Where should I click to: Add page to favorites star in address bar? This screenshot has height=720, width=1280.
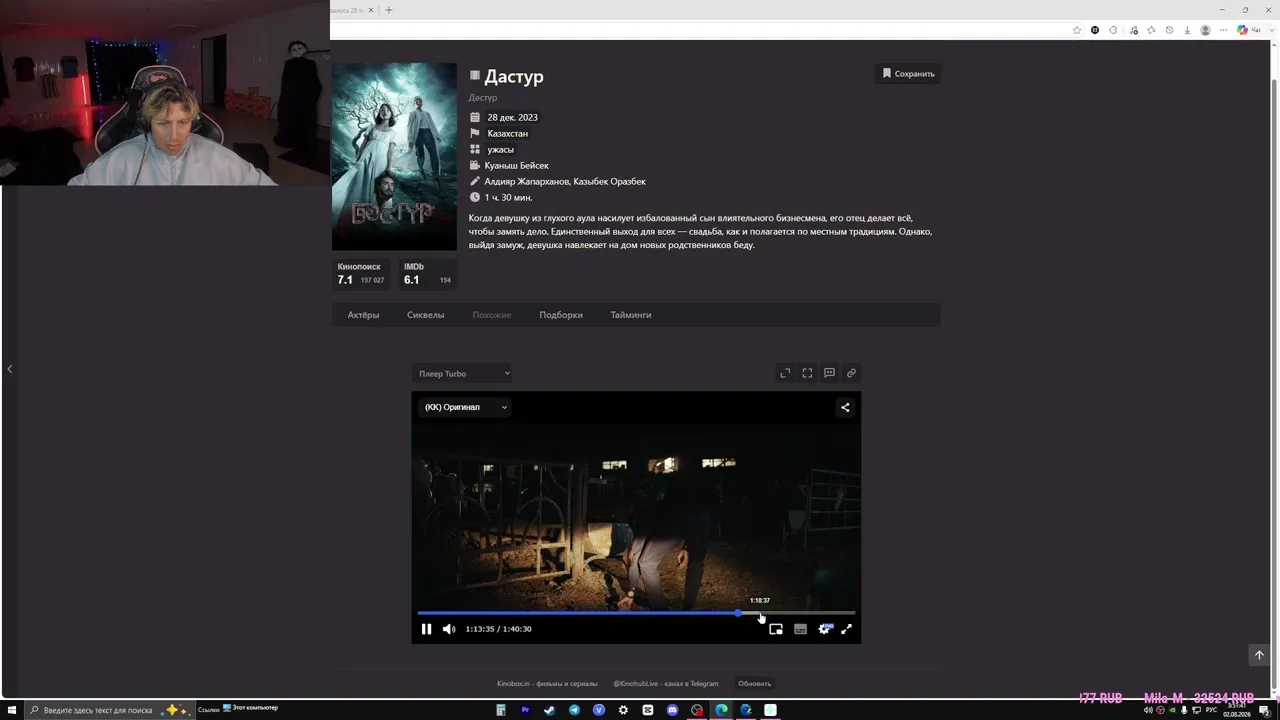[1077, 30]
